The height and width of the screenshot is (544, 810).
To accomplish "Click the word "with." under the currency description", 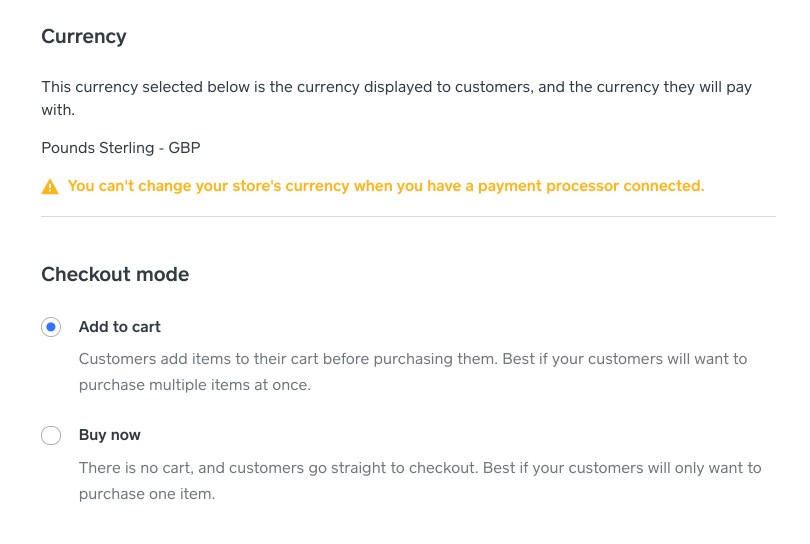I will click(58, 110).
